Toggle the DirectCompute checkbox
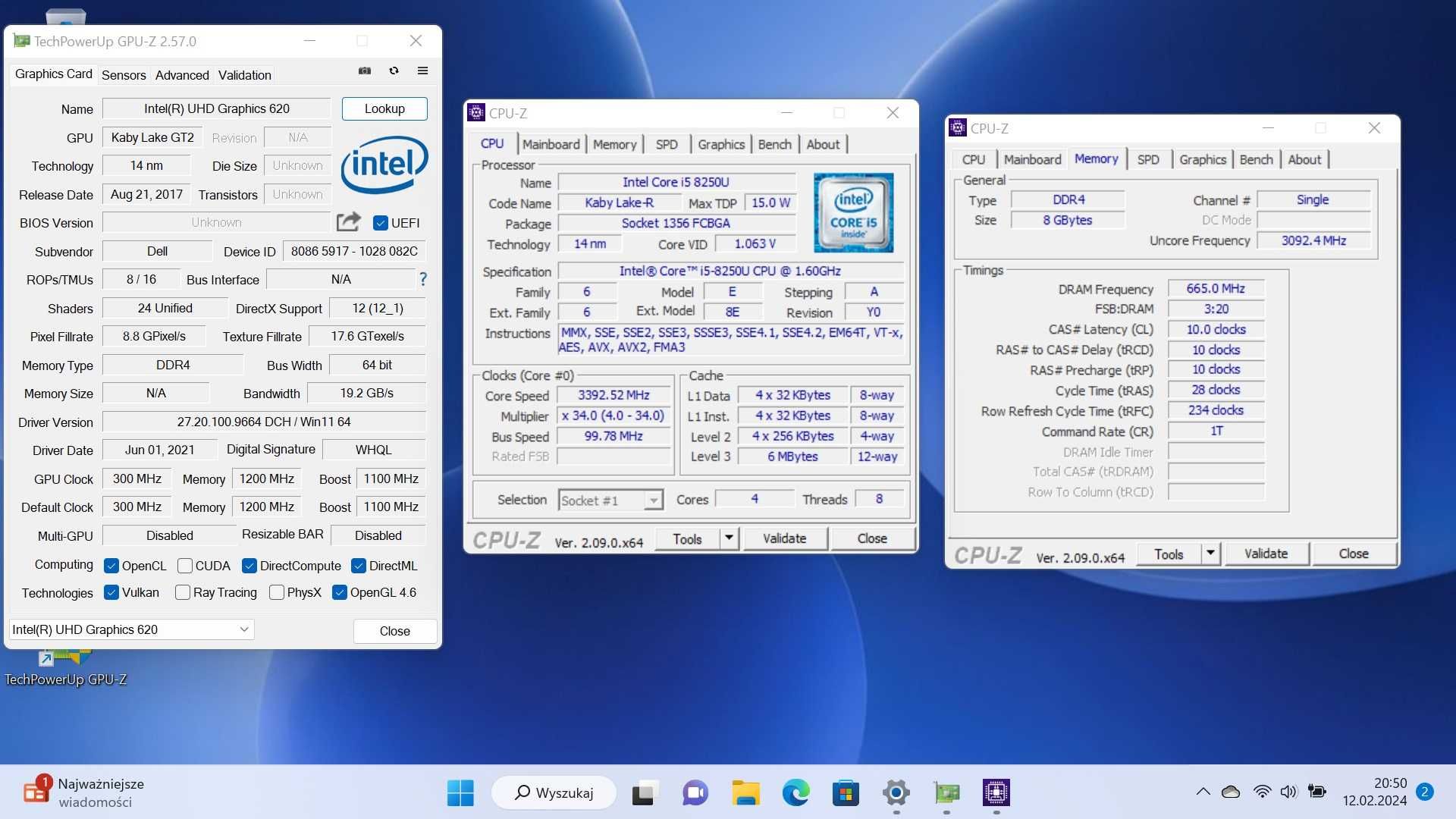The image size is (1456, 819). [x=249, y=566]
